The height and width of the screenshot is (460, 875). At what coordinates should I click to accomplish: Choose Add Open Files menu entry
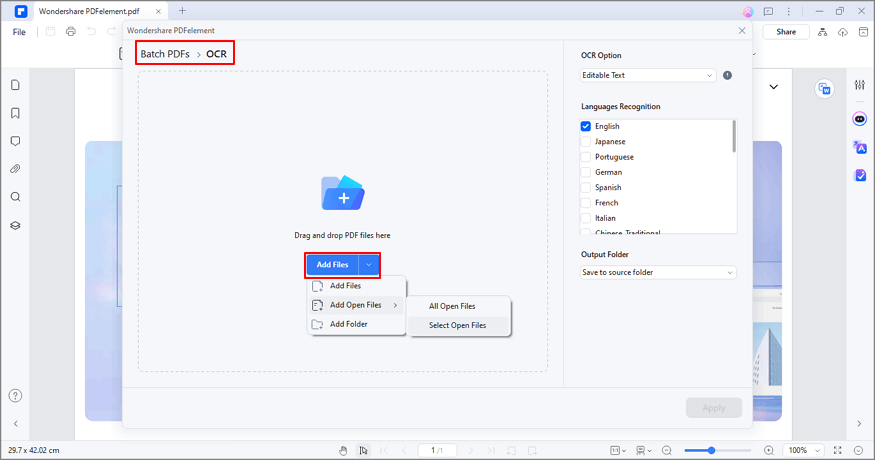[356, 305]
